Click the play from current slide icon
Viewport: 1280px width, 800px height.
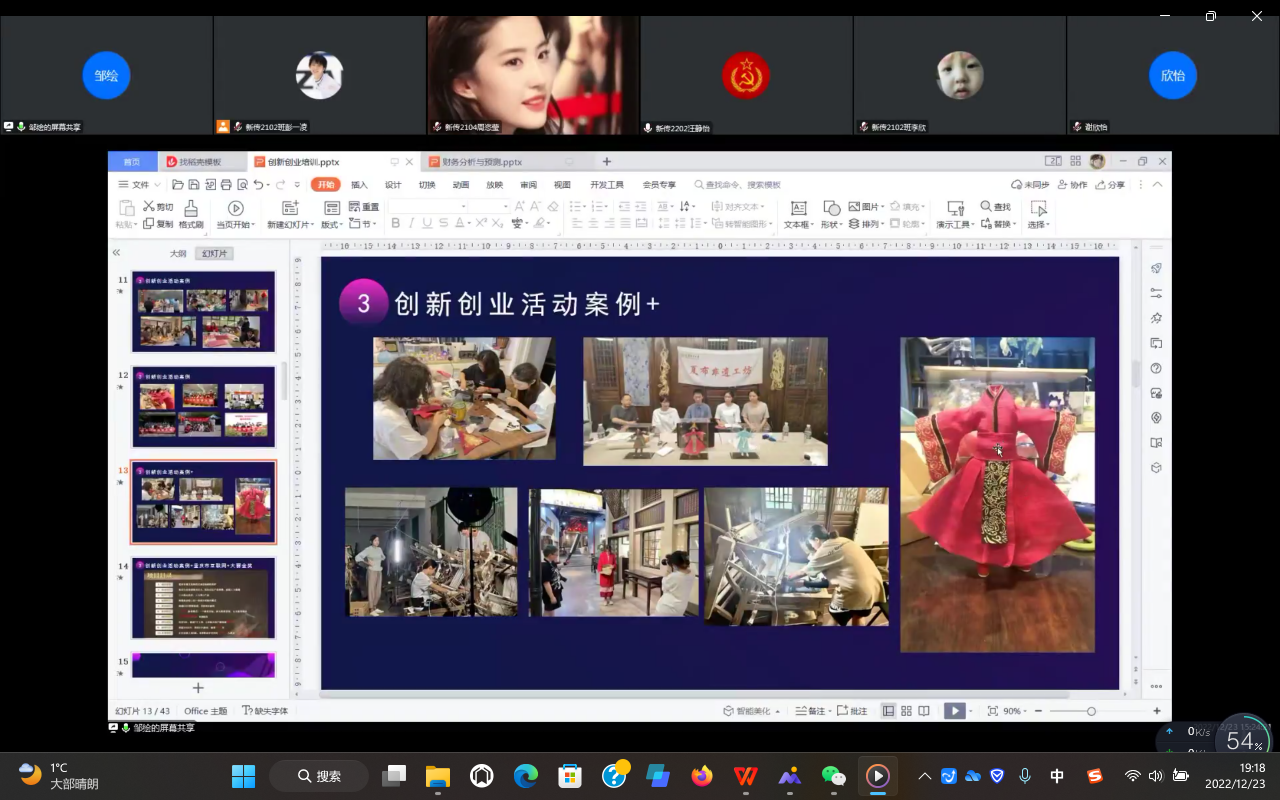(x=236, y=208)
